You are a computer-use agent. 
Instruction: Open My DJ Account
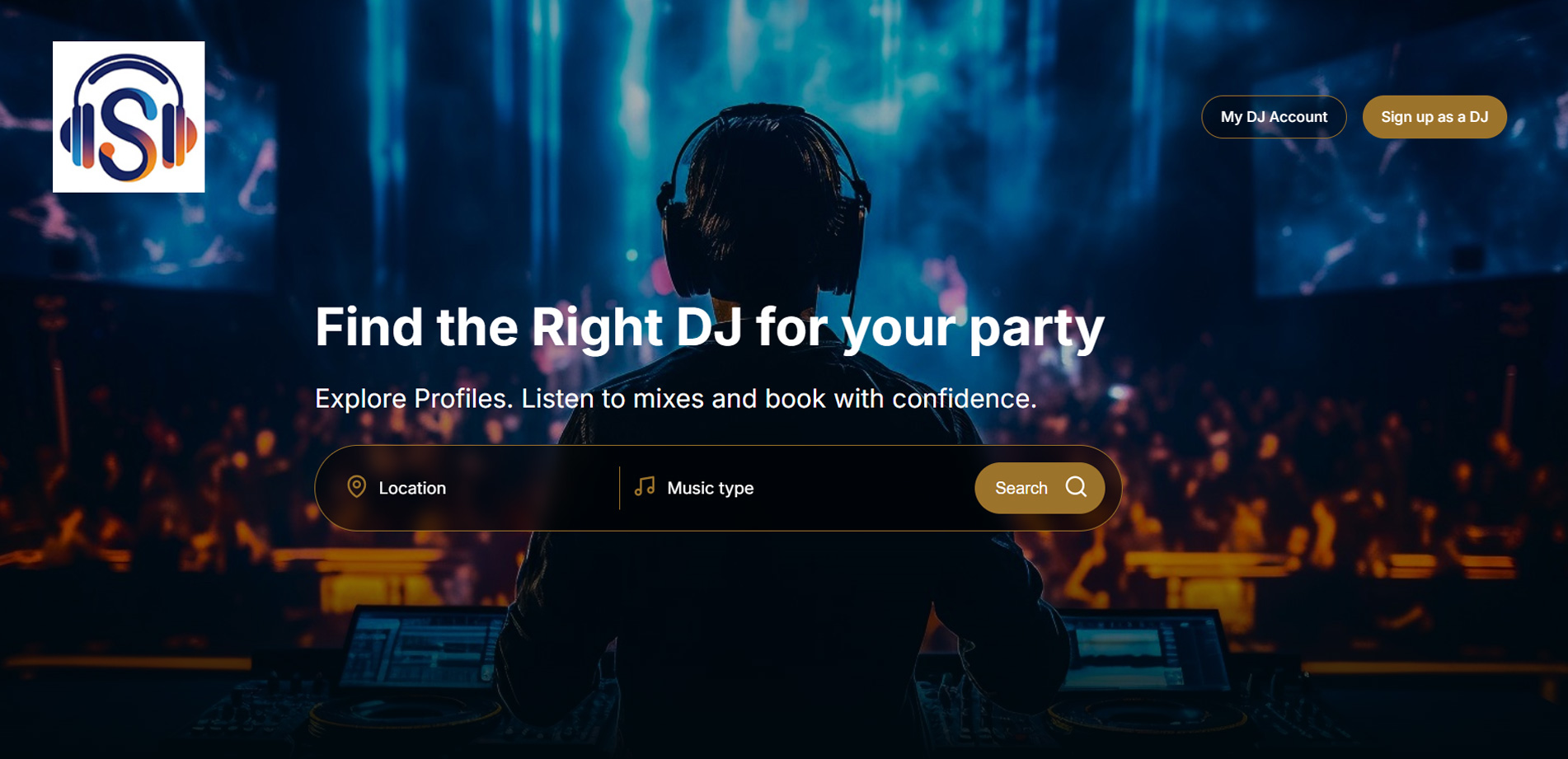coord(1274,117)
